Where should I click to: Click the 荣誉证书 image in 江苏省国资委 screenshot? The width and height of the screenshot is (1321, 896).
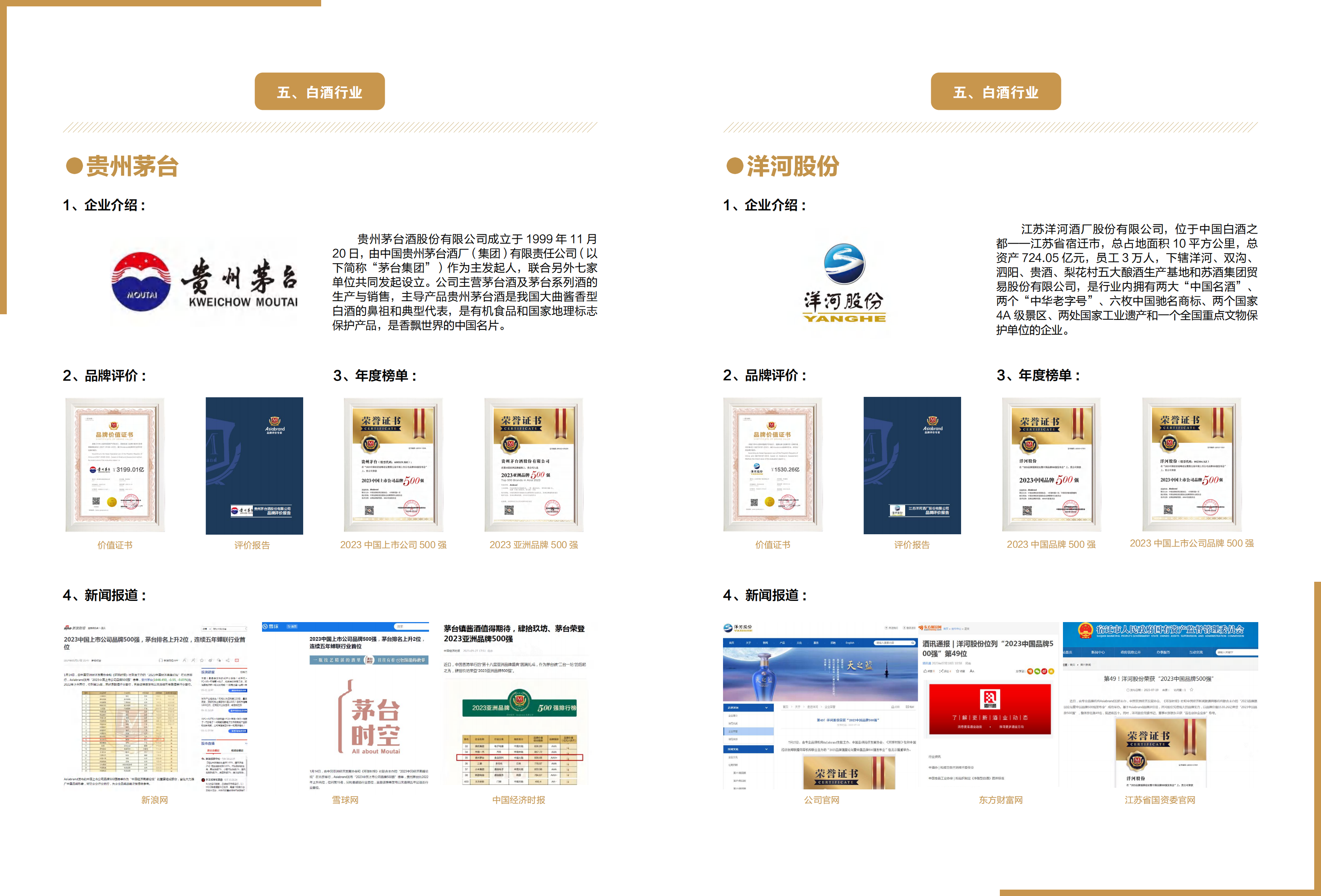[1161, 753]
